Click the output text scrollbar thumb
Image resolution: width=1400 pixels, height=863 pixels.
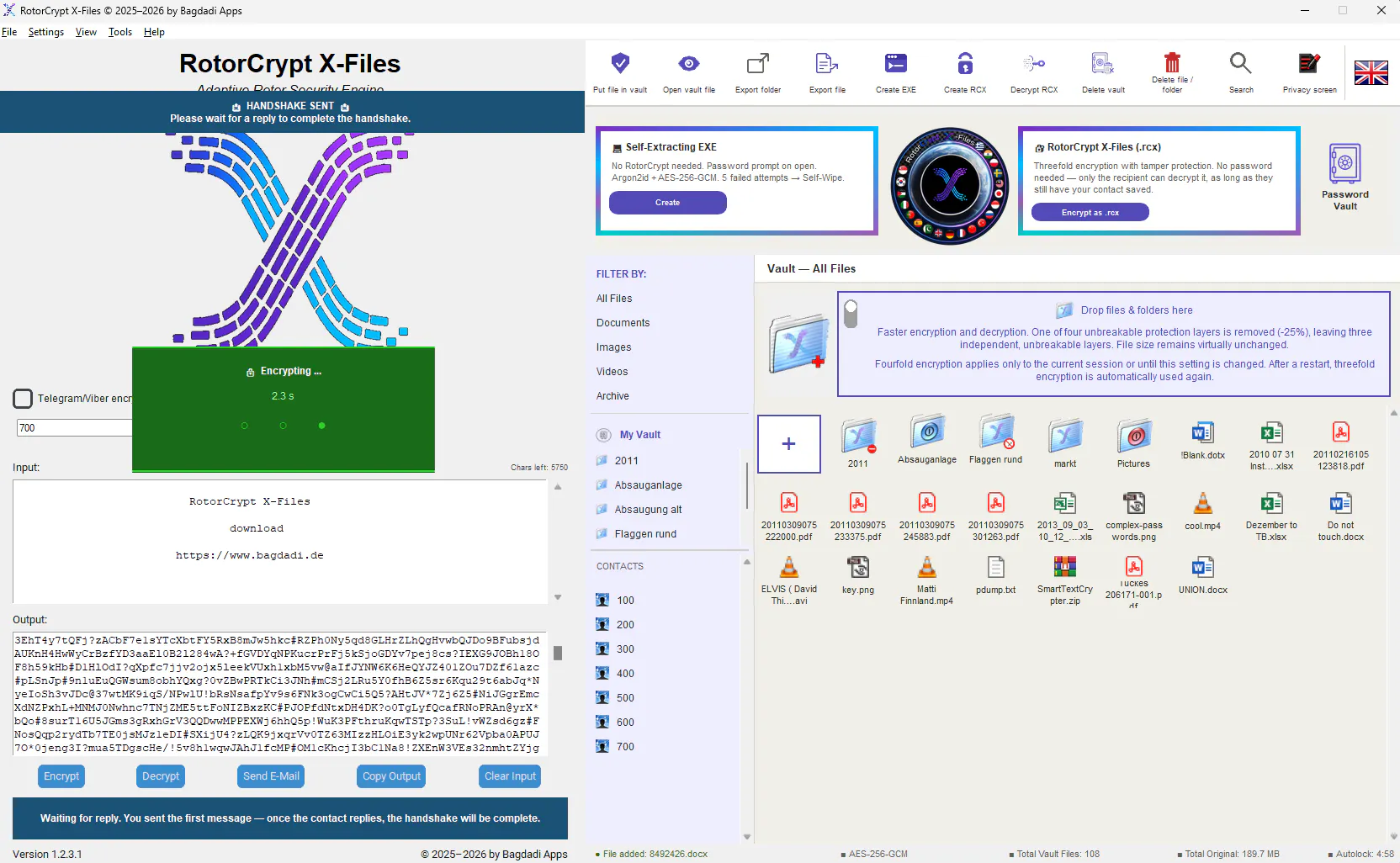558,653
